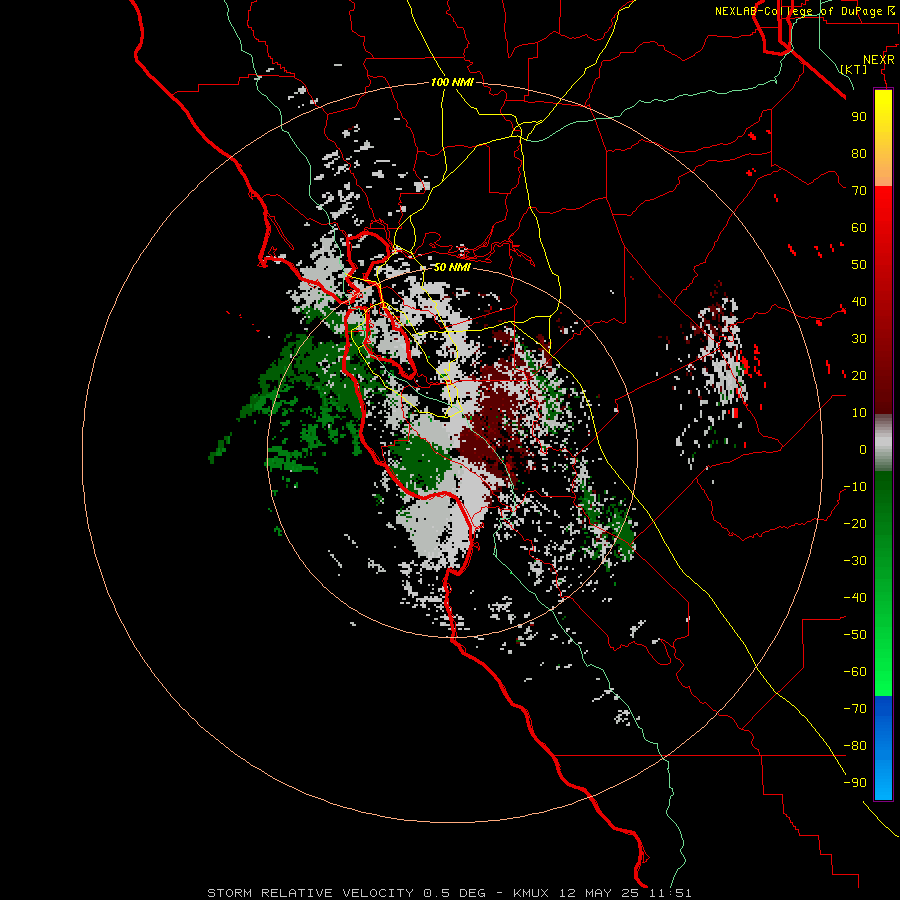Click the 70 value on the velocity scale
Viewport: 900px width, 900px height.
tap(859, 191)
